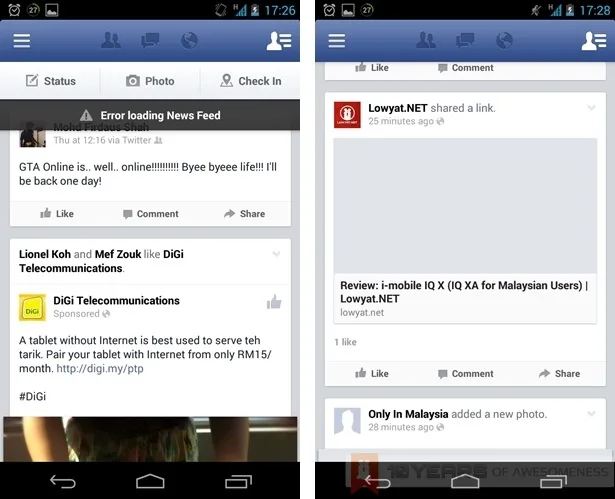Tap the alarm icon in left status bar
This screenshot has height=499, width=615.
coord(15,10)
